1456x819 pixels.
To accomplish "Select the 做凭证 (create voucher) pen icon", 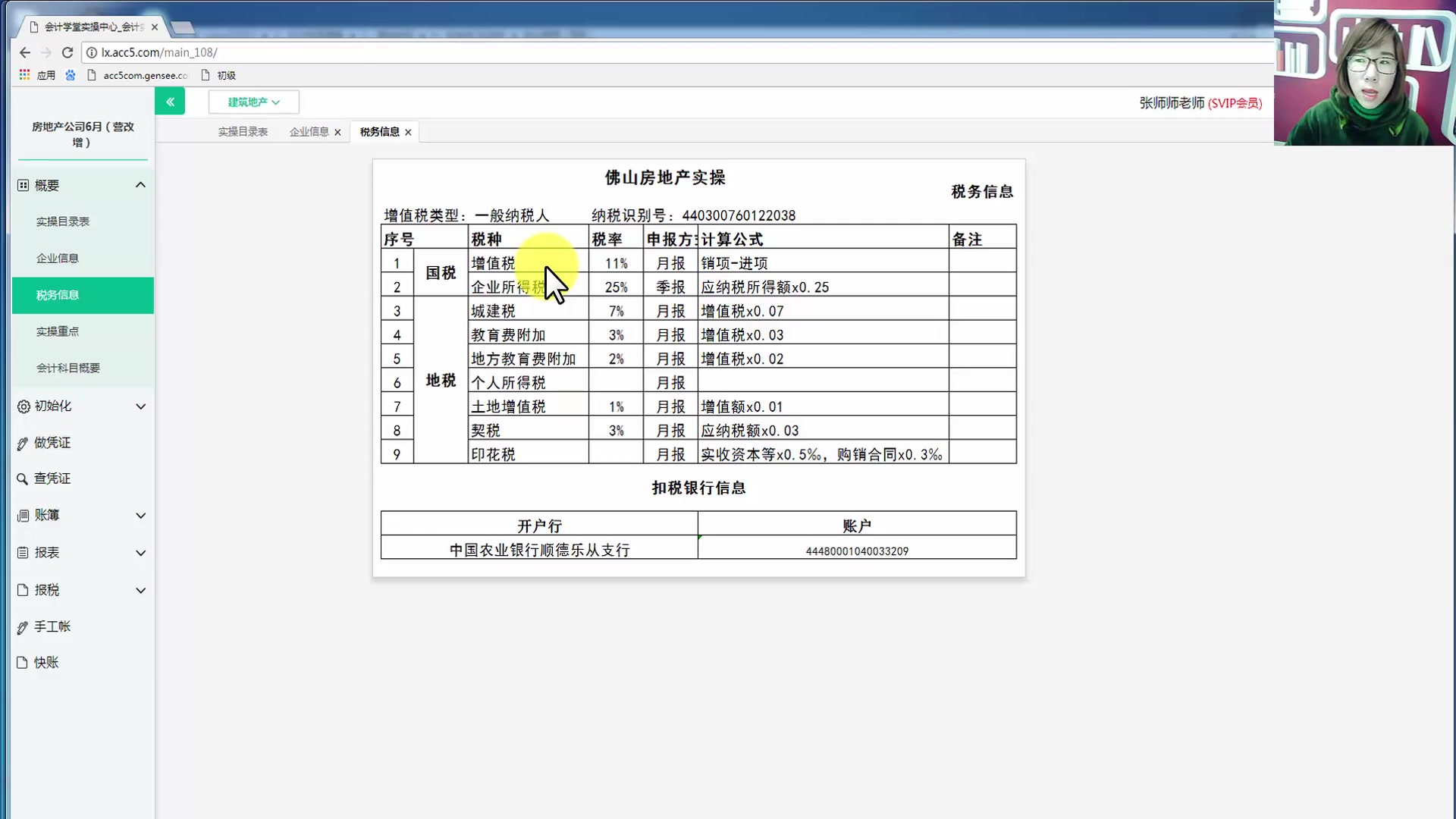I will coord(22,442).
